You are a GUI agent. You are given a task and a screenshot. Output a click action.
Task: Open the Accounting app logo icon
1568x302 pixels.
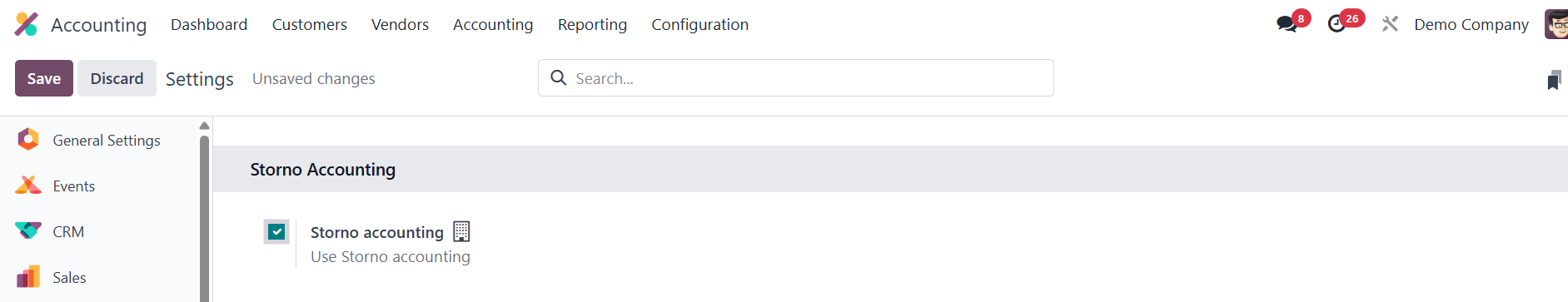[27, 24]
